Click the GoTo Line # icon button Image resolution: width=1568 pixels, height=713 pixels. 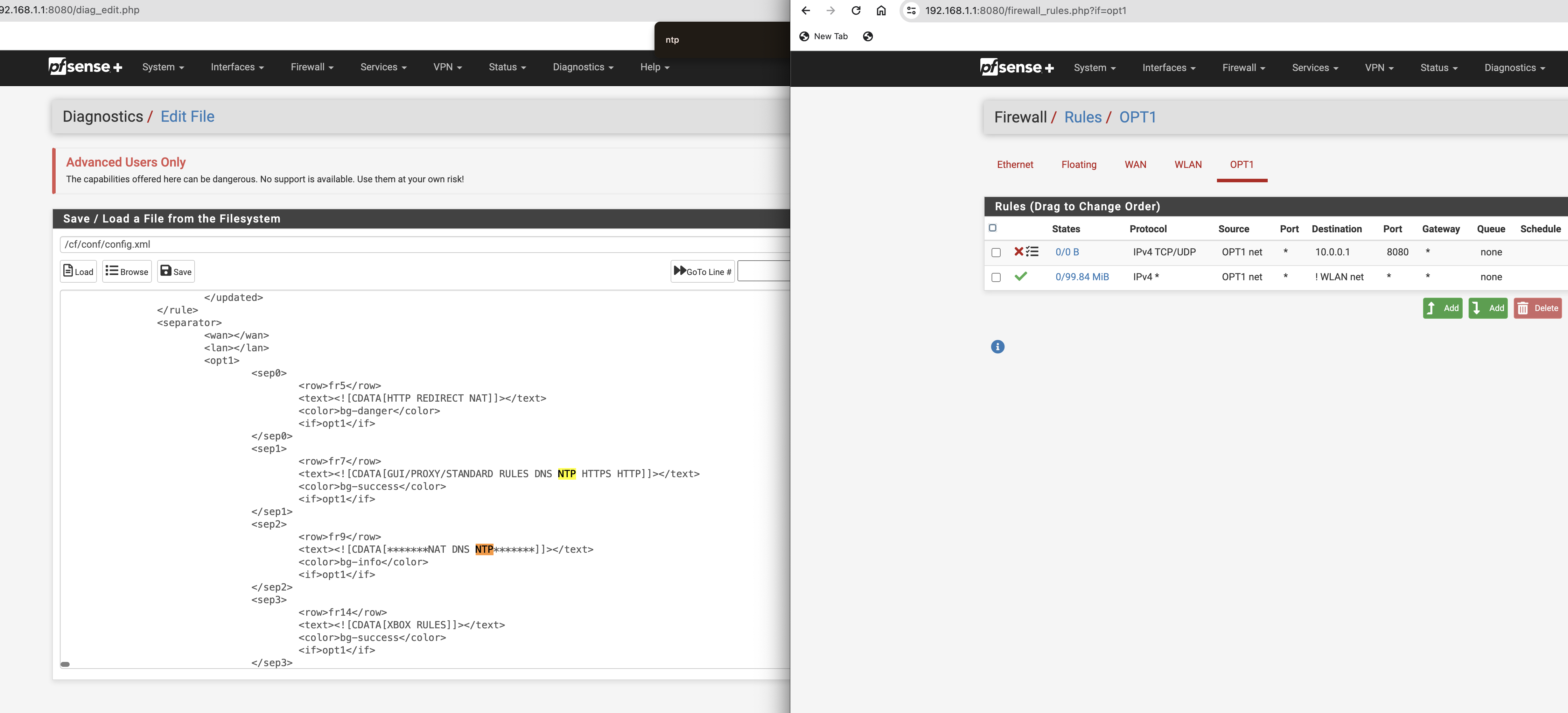702,271
